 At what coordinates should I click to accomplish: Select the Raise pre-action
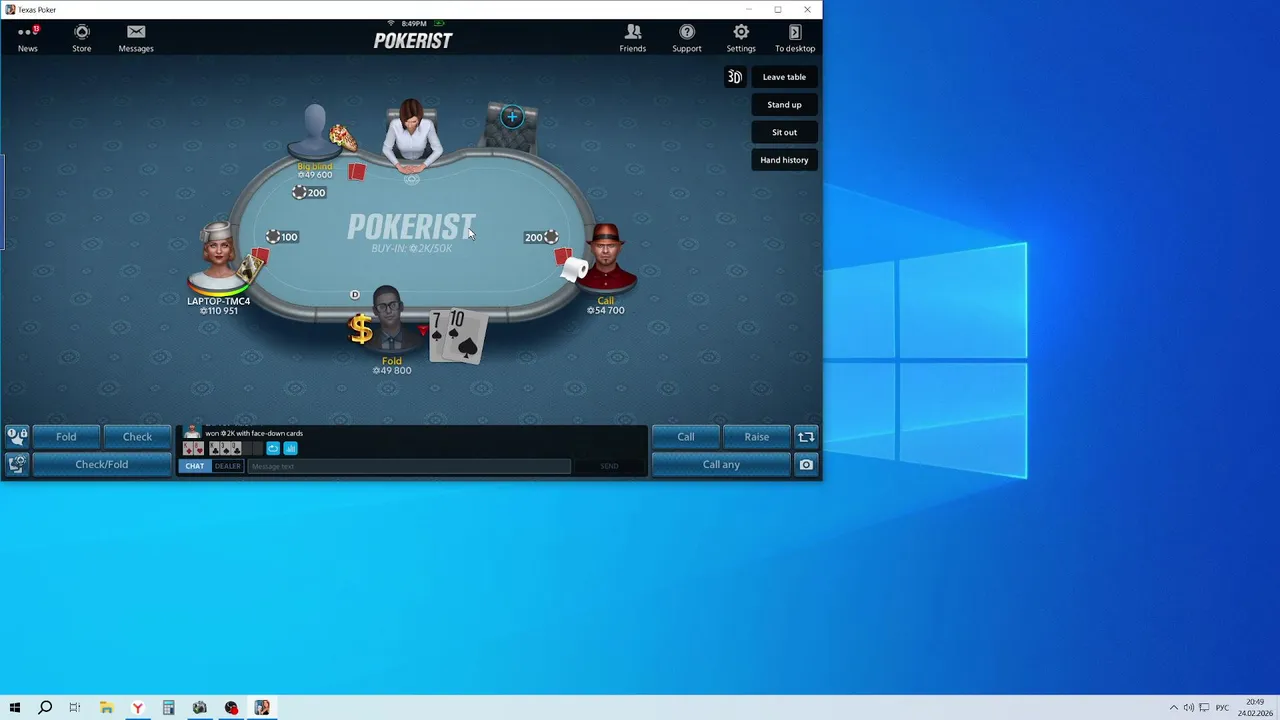coord(757,437)
